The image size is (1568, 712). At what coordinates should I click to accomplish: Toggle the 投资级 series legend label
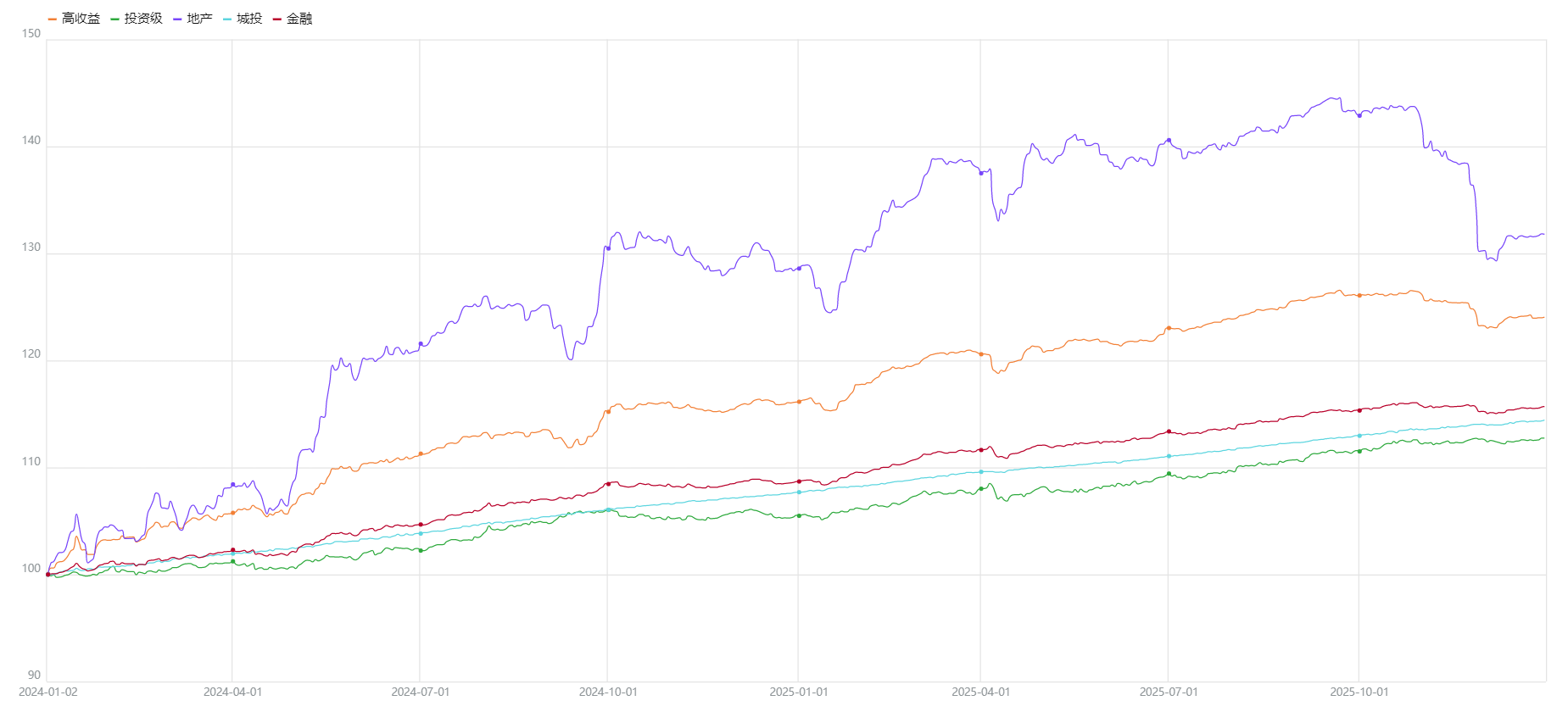pyautogui.click(x=142, y=19)
